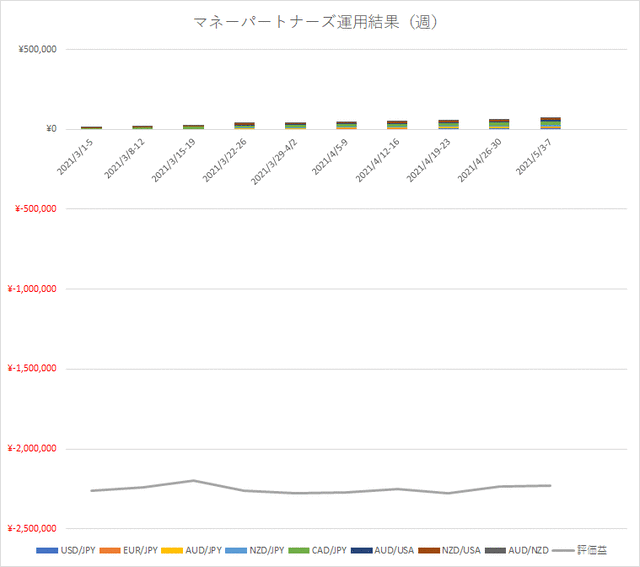Click the USD/JPY legend label
Viewport: 640px width, 567px height.
[x=78, y=551]
